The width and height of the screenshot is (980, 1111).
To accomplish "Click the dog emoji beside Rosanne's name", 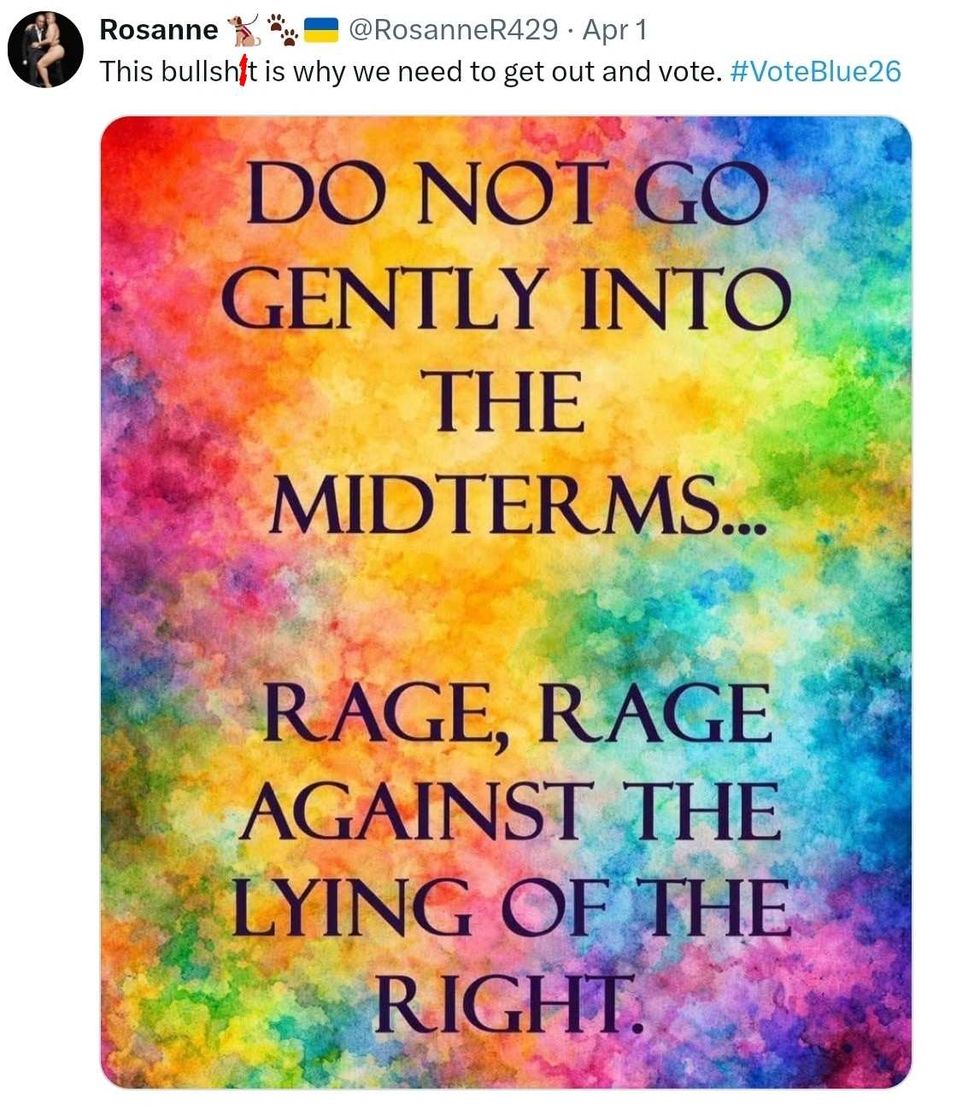I will (x=242, y=31).
